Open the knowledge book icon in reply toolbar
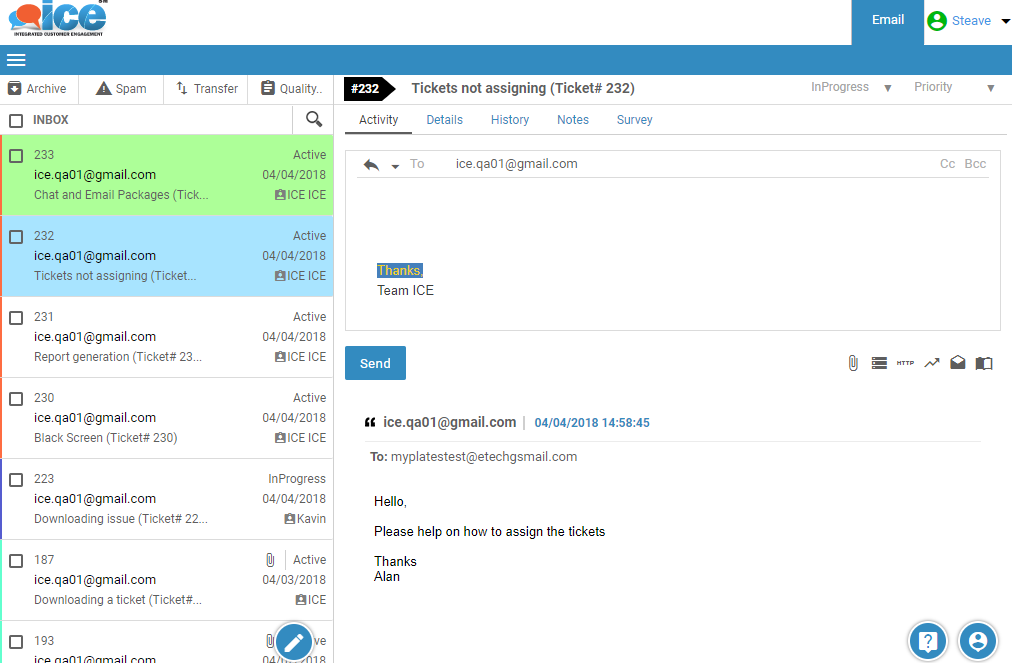This screenshot has width=1012, height=663. point(984,363)
